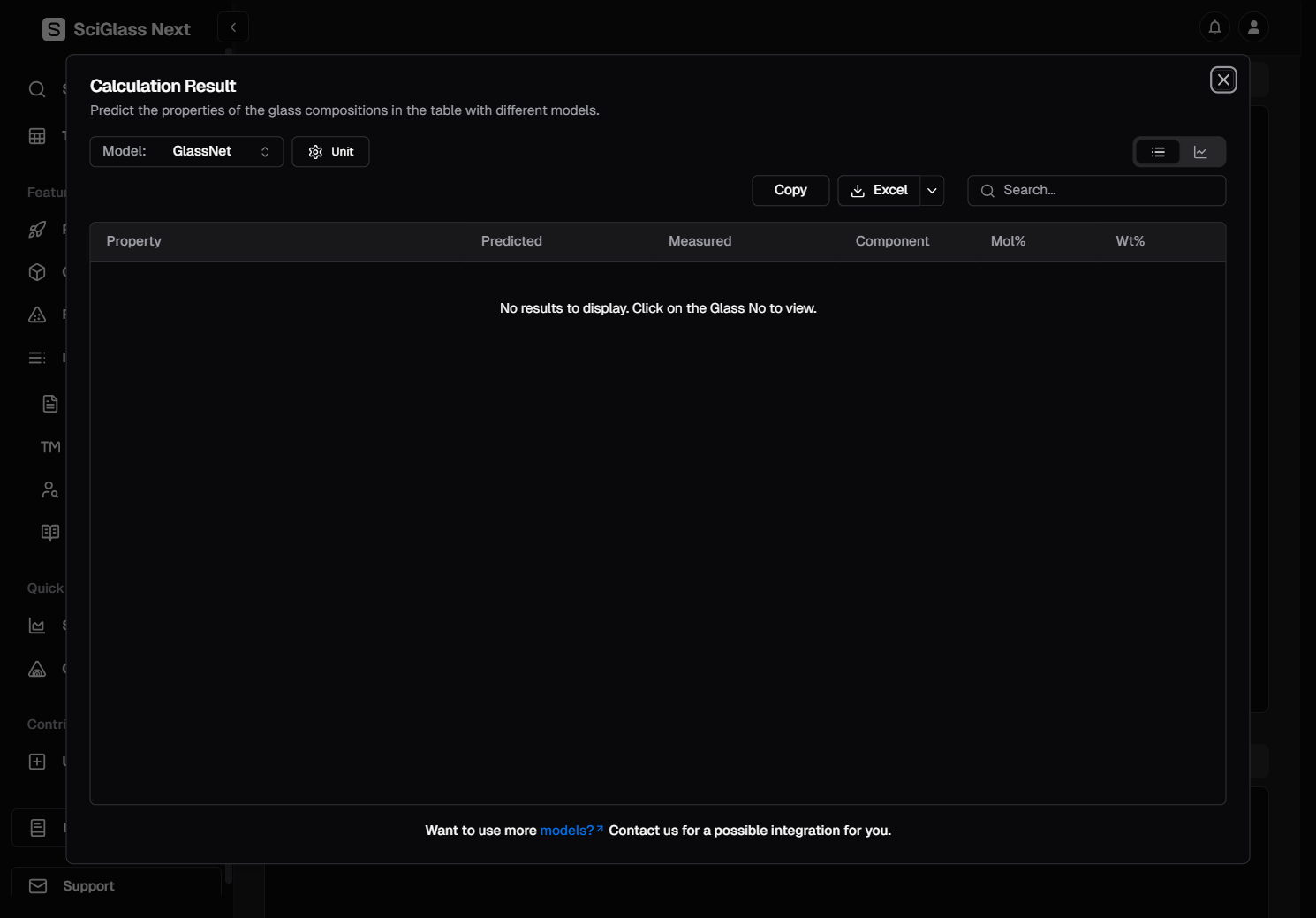Image resolution: width=1316 pixels, height=918 pixels.
Task: Open the Model GlassNet dropdown
Action: tap(186, 152)
